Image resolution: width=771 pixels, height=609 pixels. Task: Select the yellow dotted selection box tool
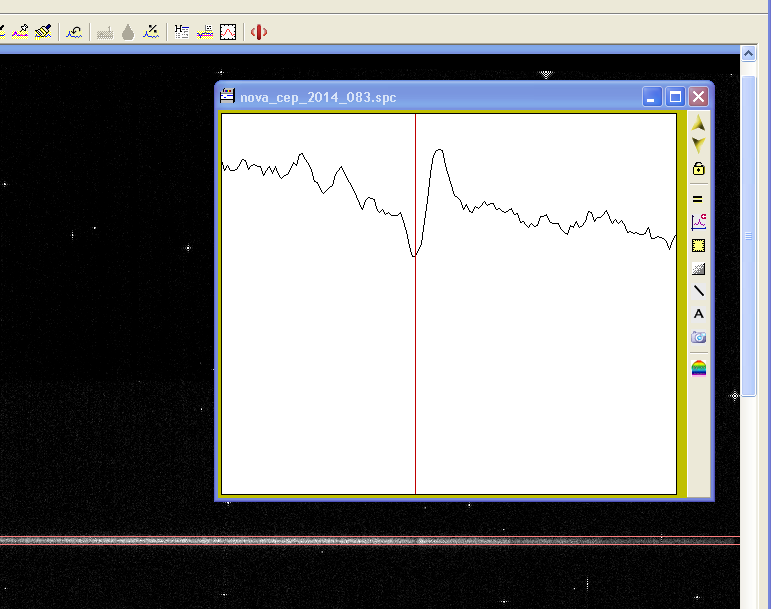point(698,245)
